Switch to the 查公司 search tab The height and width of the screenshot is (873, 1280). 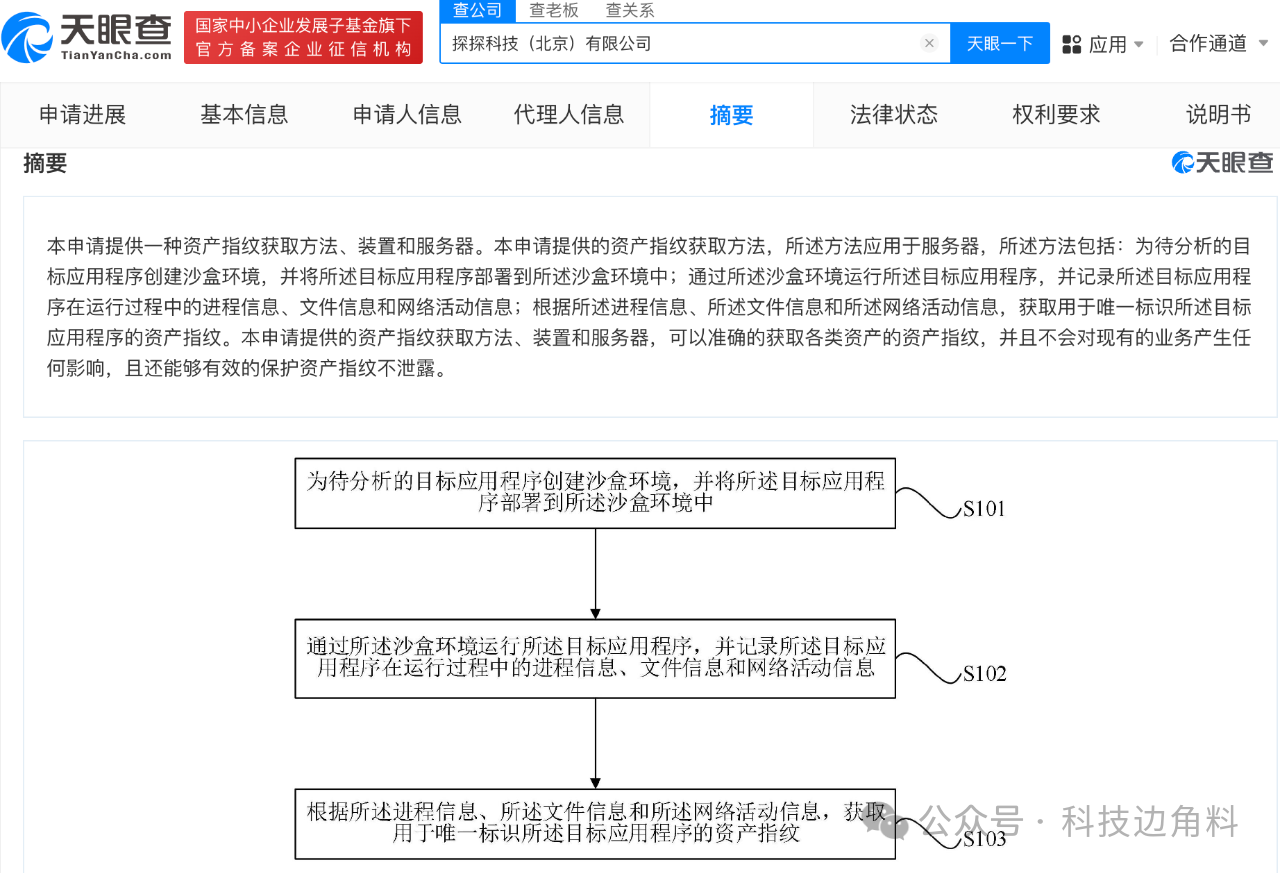point(477,10)
